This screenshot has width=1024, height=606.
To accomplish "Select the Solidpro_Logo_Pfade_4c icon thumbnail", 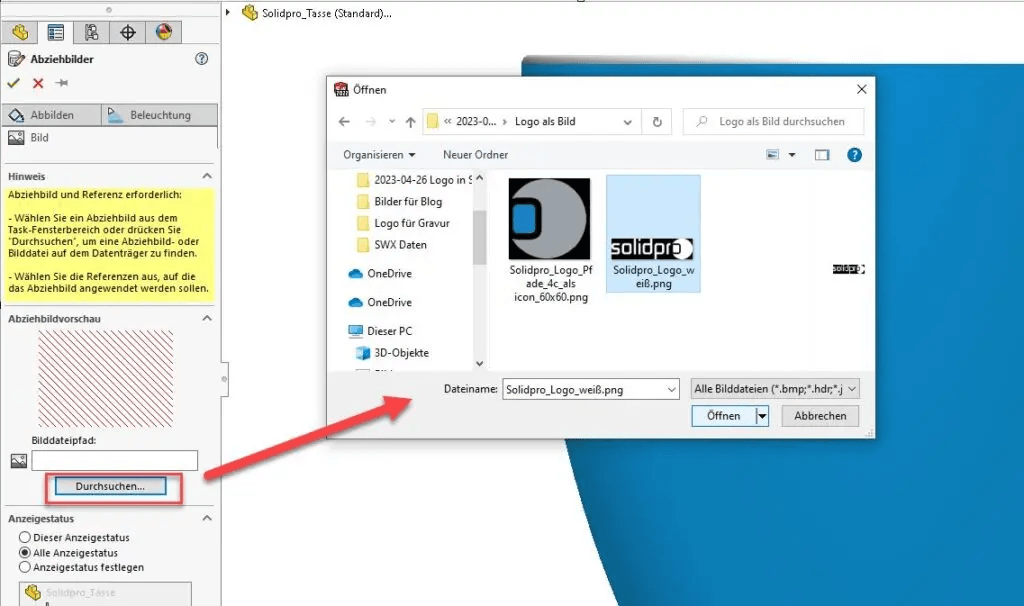I will (x=547, y=219).
